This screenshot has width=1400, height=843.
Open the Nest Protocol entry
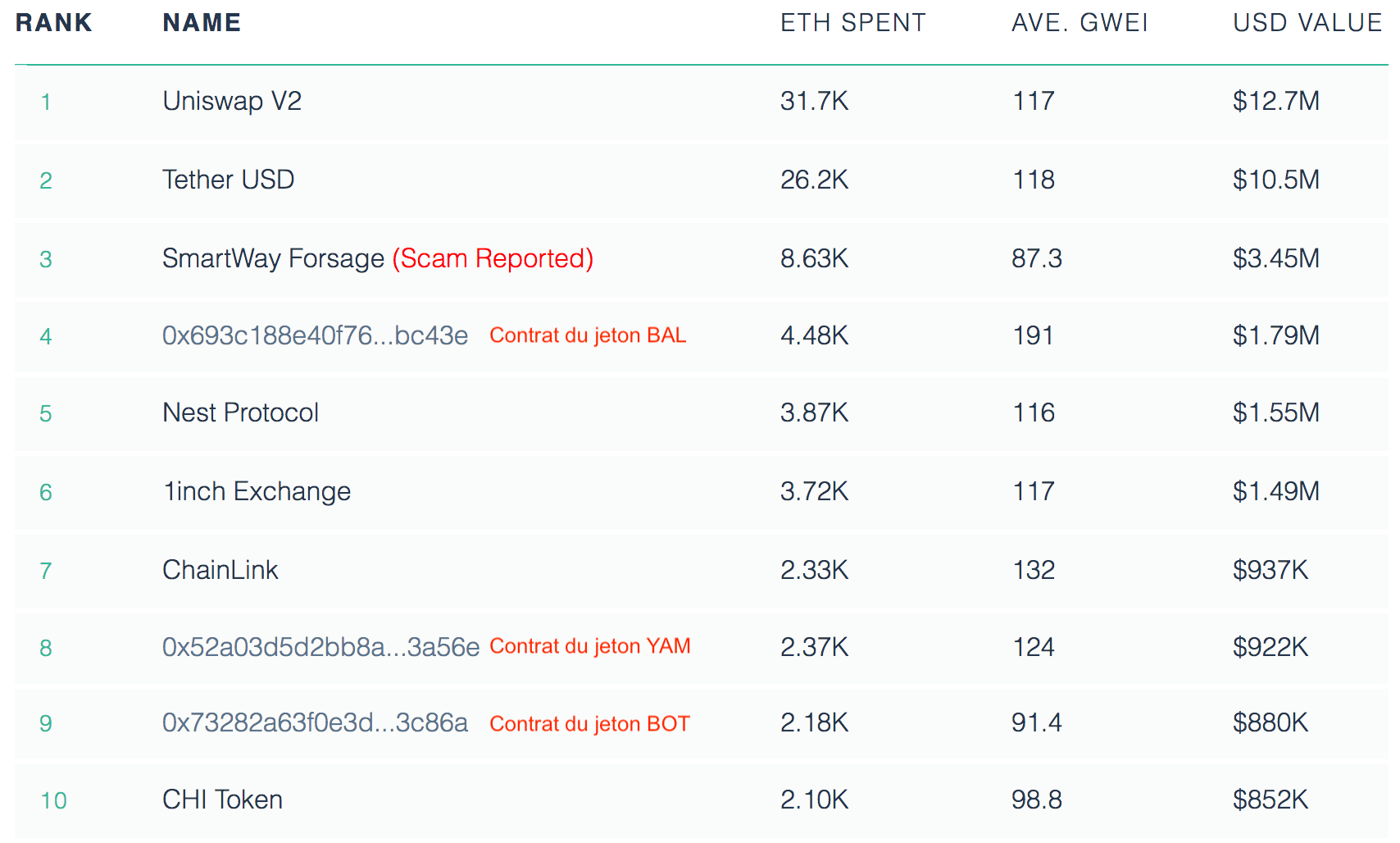[240, 412]
